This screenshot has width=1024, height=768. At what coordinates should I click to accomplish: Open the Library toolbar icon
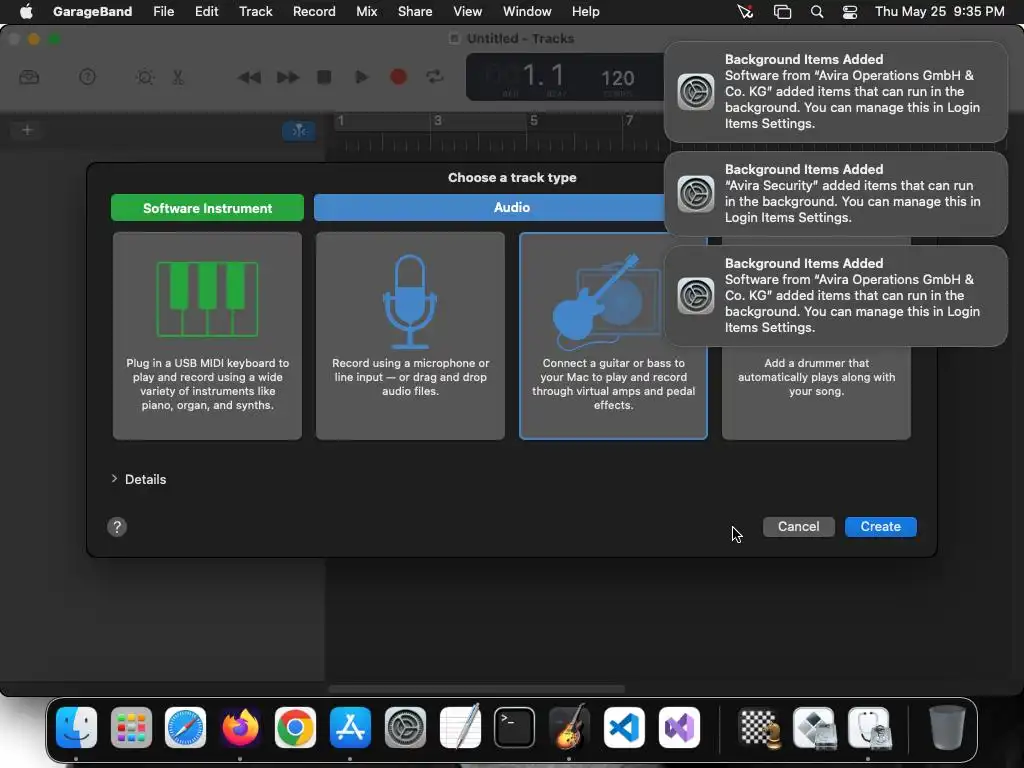pyautogui.click(x=29, y=77)
